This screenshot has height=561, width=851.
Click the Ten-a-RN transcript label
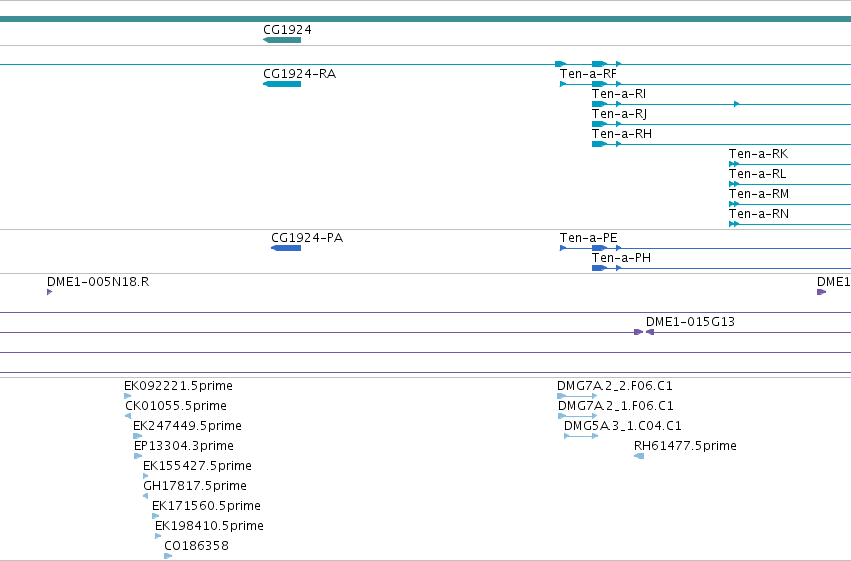point(759,214)
